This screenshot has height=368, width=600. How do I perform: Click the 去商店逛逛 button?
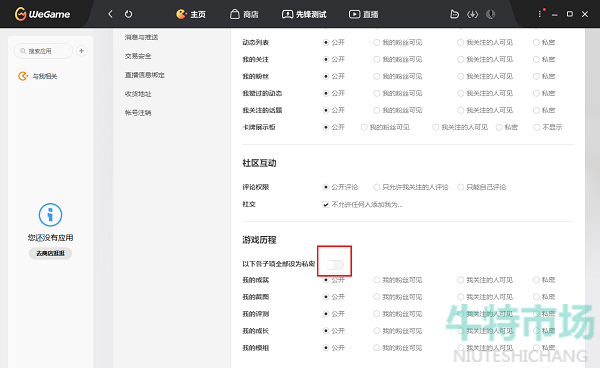click(x=51, y=253)
